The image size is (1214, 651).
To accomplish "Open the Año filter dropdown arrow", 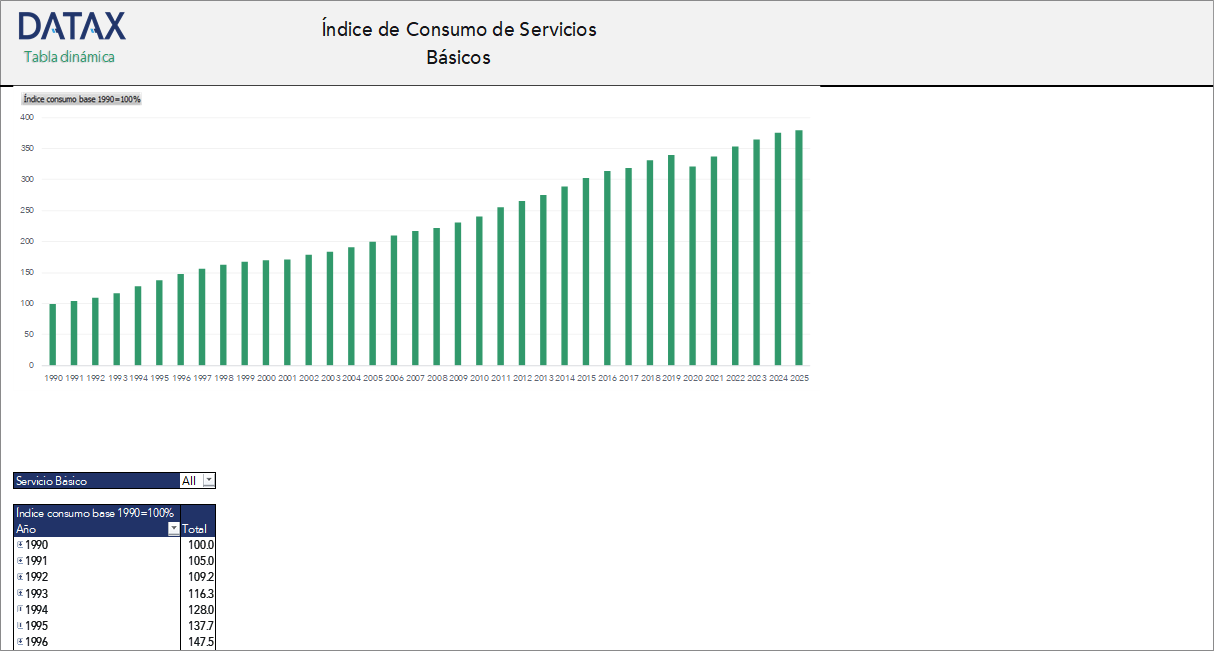I will tap(173, 528).
